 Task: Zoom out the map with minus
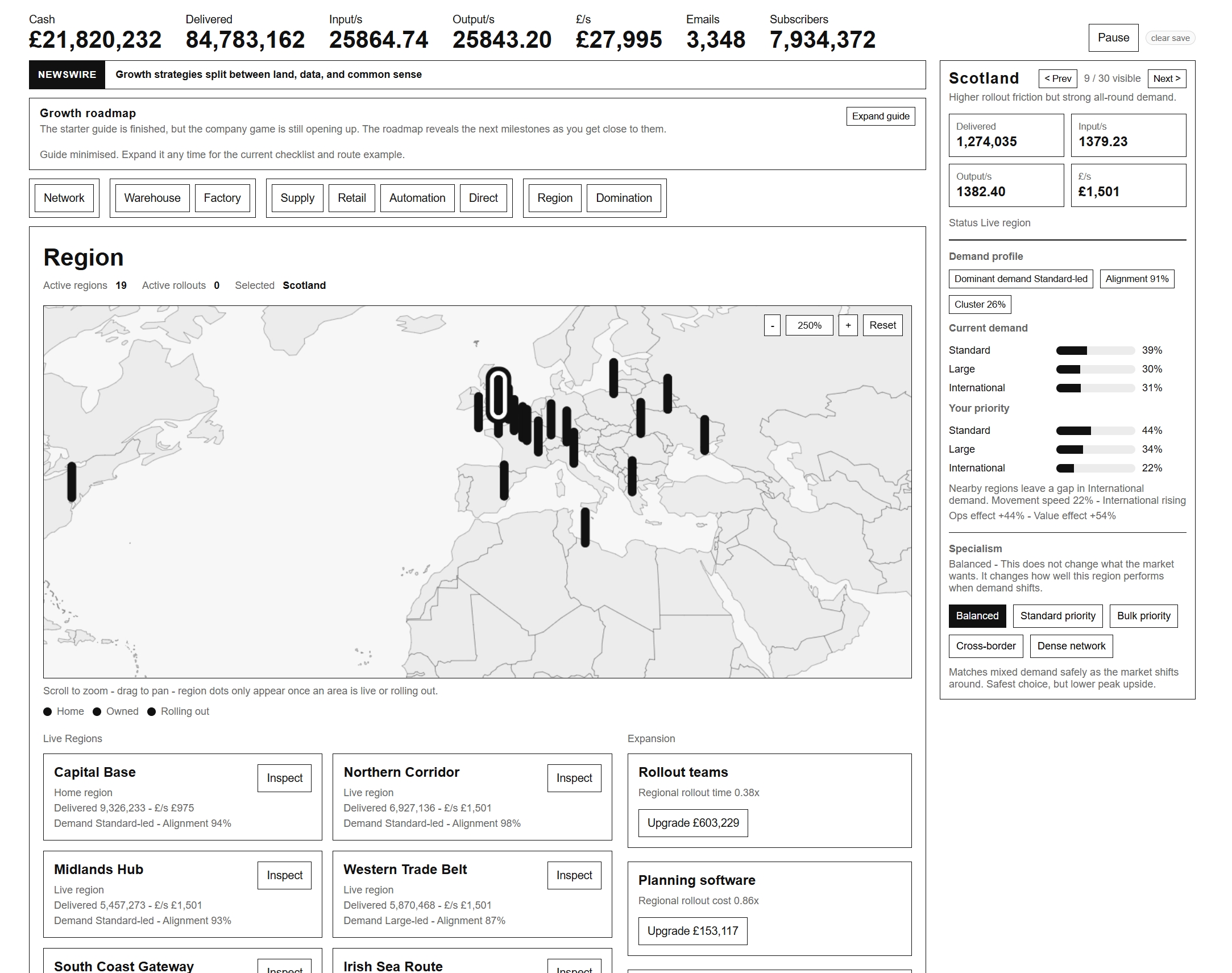(772, 325)
